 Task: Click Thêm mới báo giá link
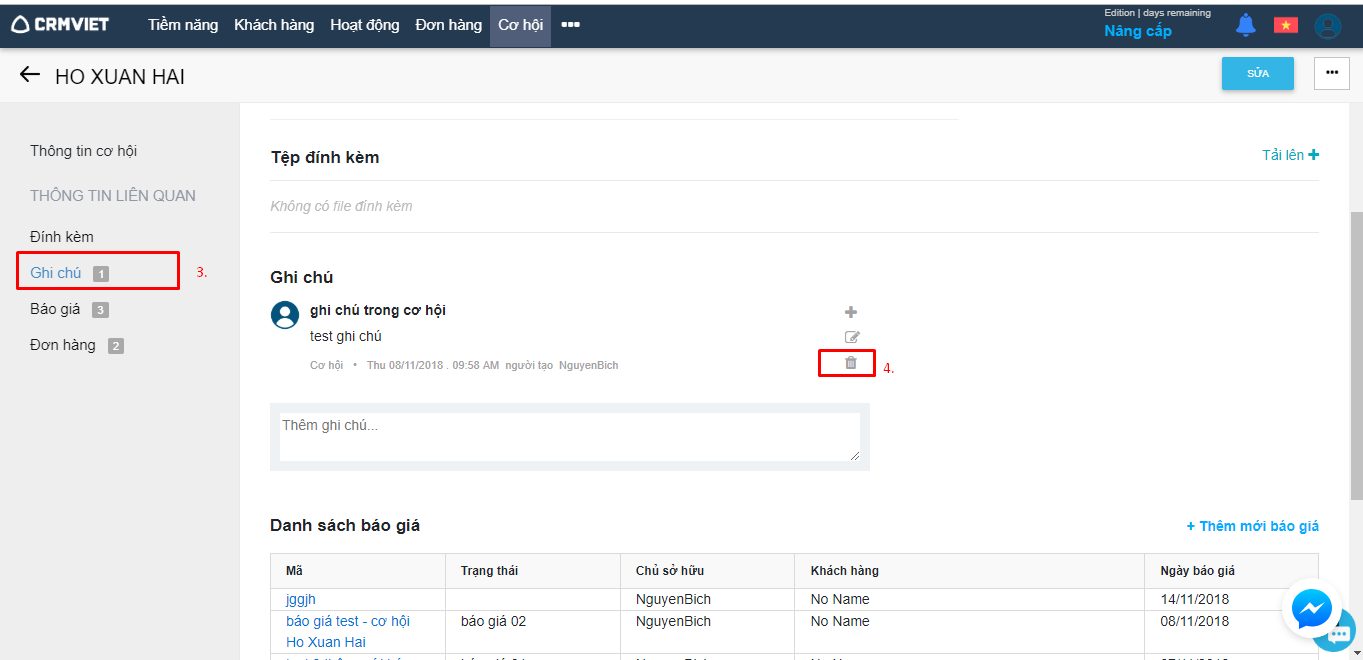point(1252,526)
